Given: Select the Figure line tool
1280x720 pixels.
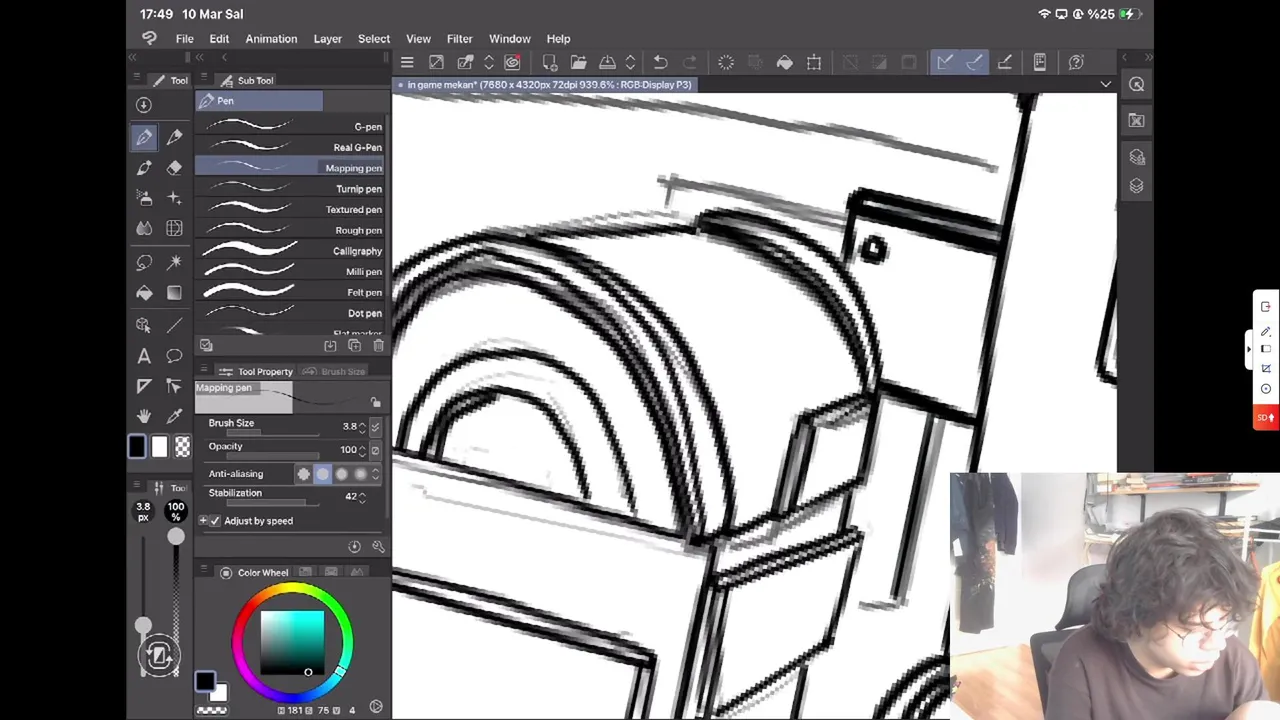Looking at the screenshot, I should coord(174,326).
